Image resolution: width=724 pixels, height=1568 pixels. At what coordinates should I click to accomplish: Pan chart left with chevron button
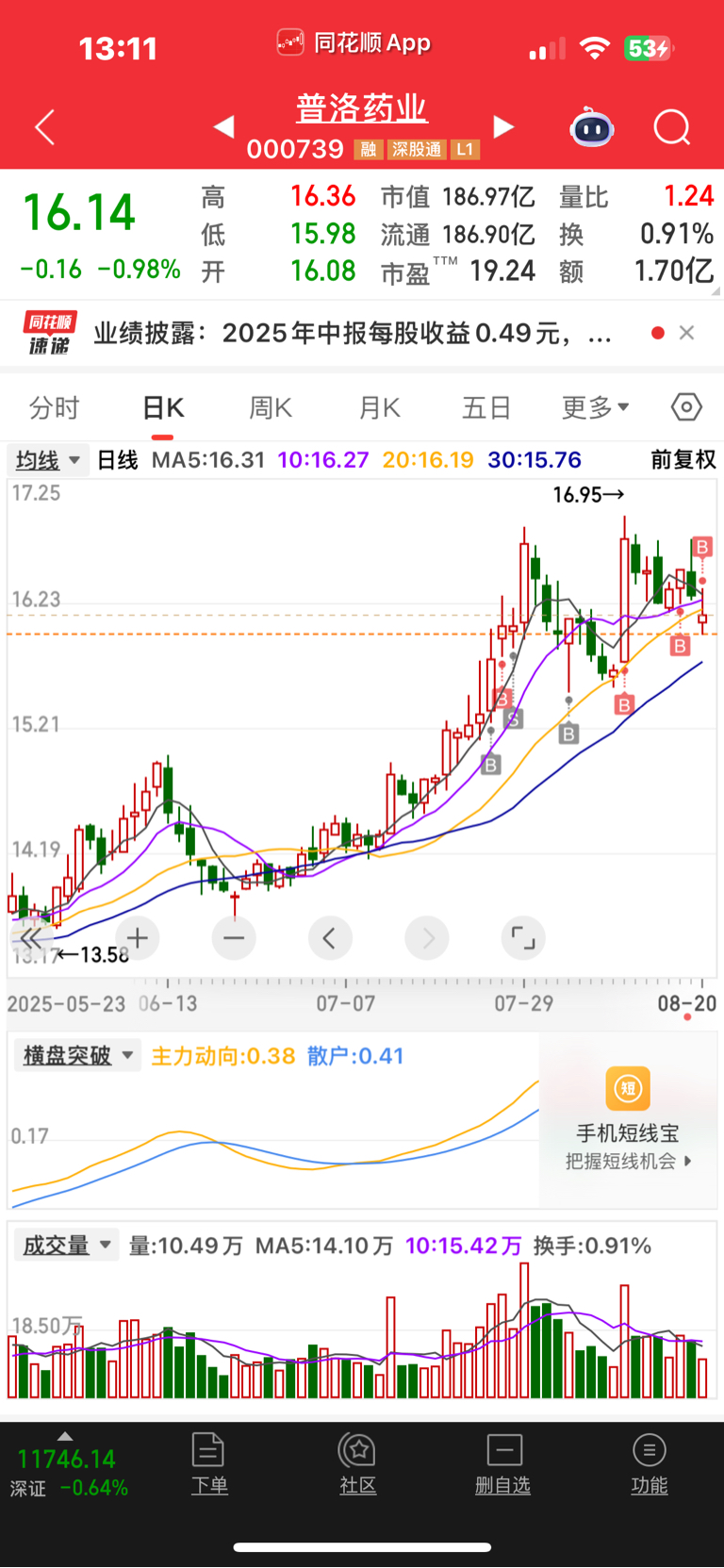(330, 938)
